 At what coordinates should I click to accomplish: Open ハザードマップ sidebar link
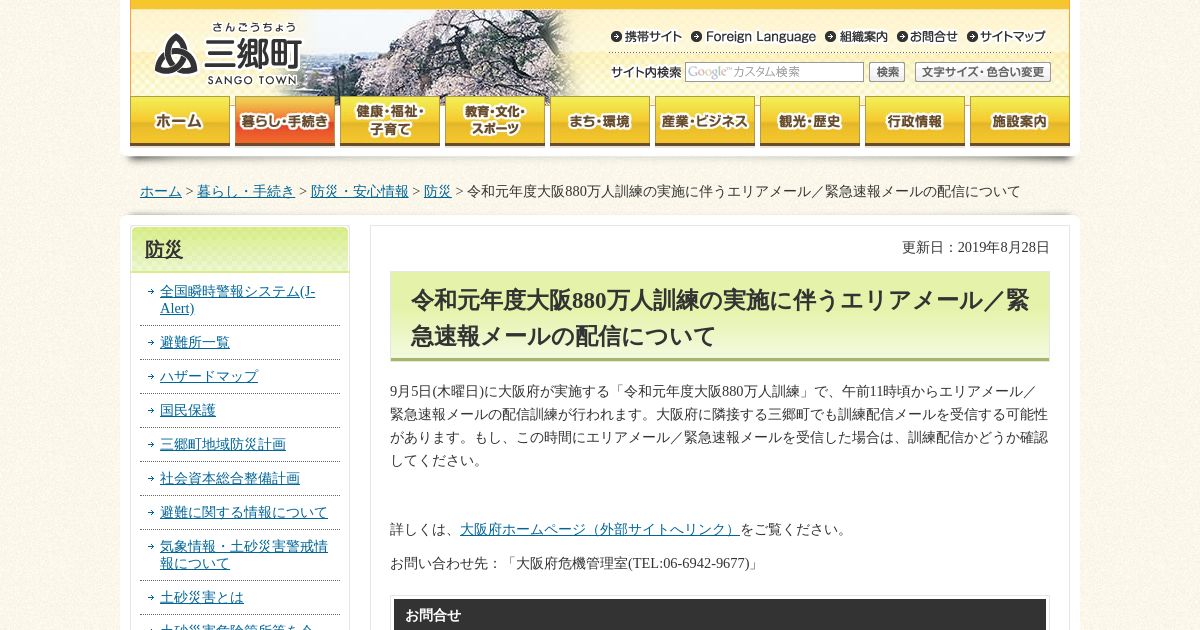coord(209,376)
